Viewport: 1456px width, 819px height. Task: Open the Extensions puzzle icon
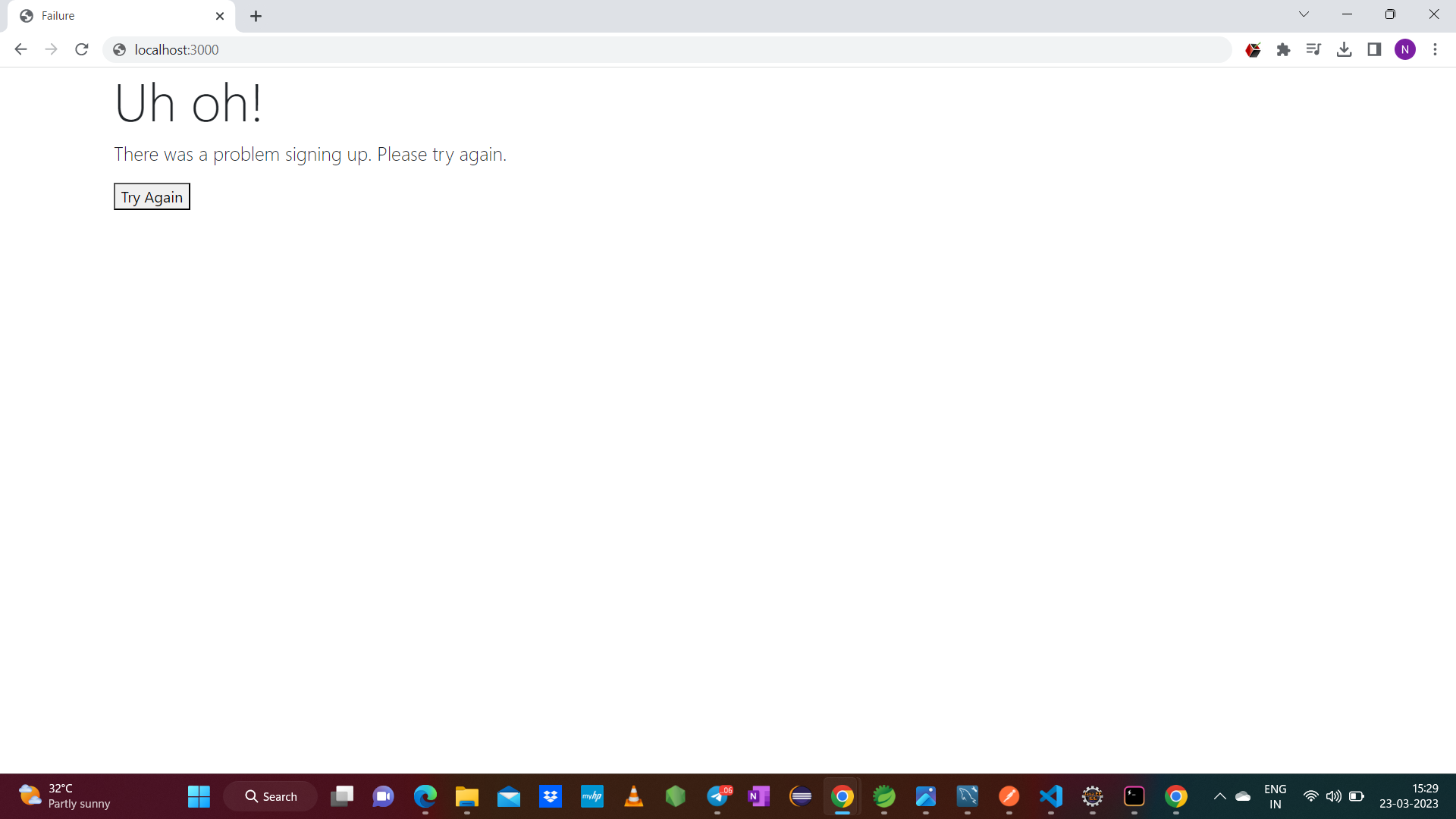(x=1283, y=49)
